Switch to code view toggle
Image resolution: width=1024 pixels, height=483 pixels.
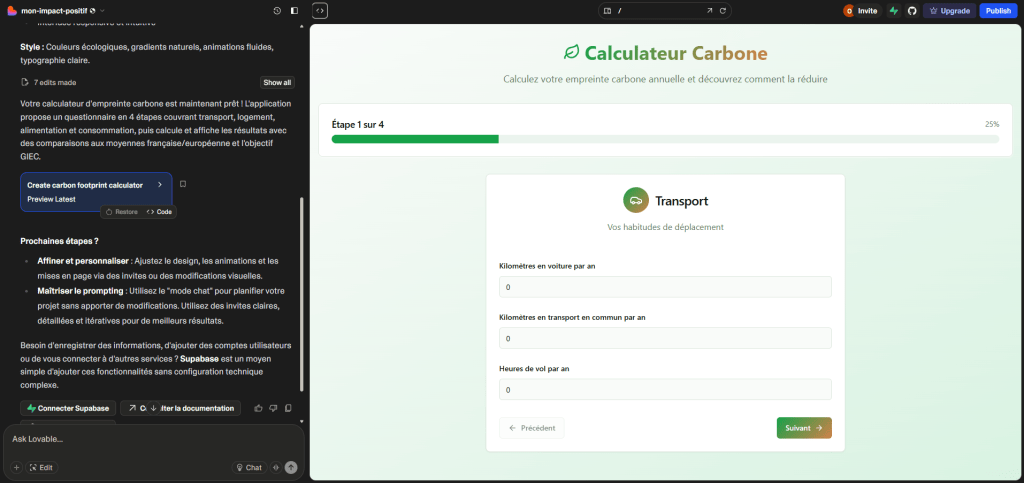[x=320, y=10]
